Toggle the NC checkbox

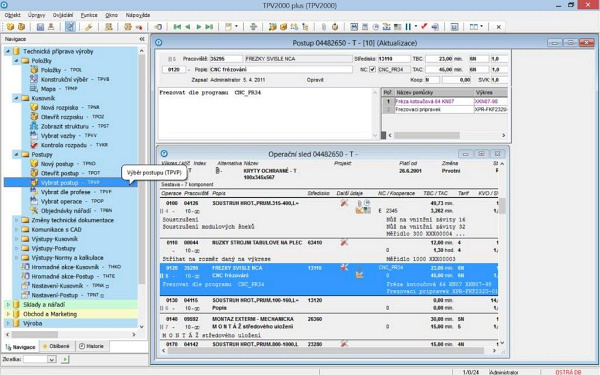point(372,70)
